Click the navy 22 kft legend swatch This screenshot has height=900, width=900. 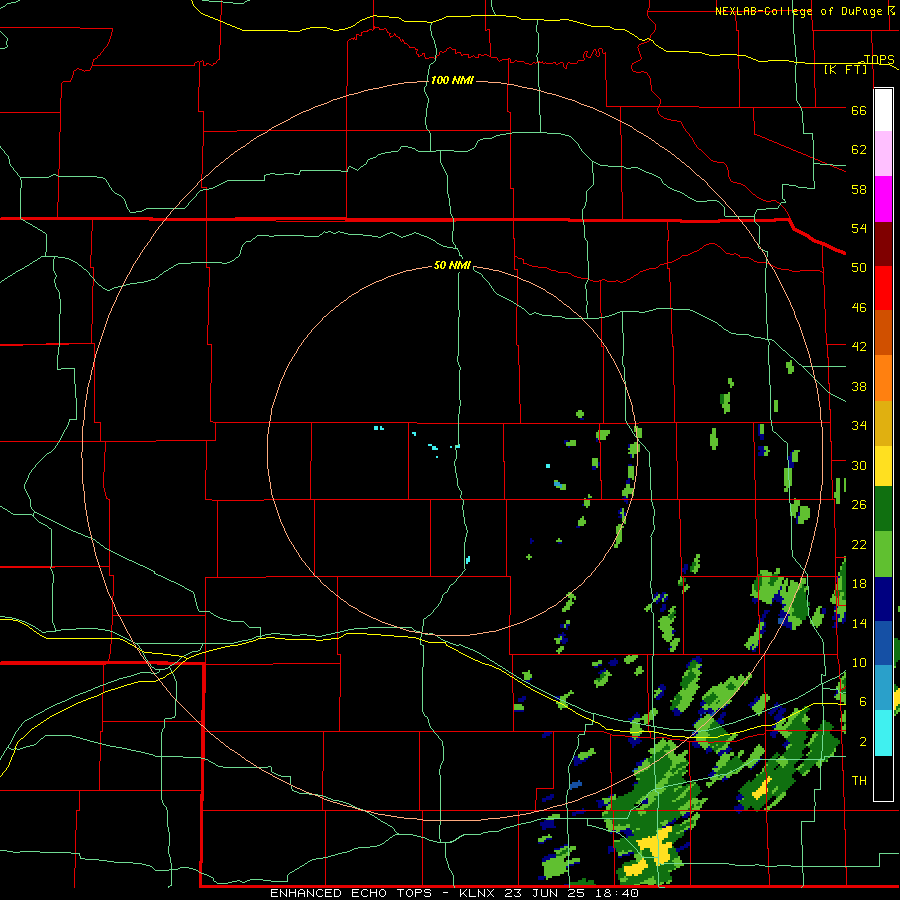coord(883,599)
